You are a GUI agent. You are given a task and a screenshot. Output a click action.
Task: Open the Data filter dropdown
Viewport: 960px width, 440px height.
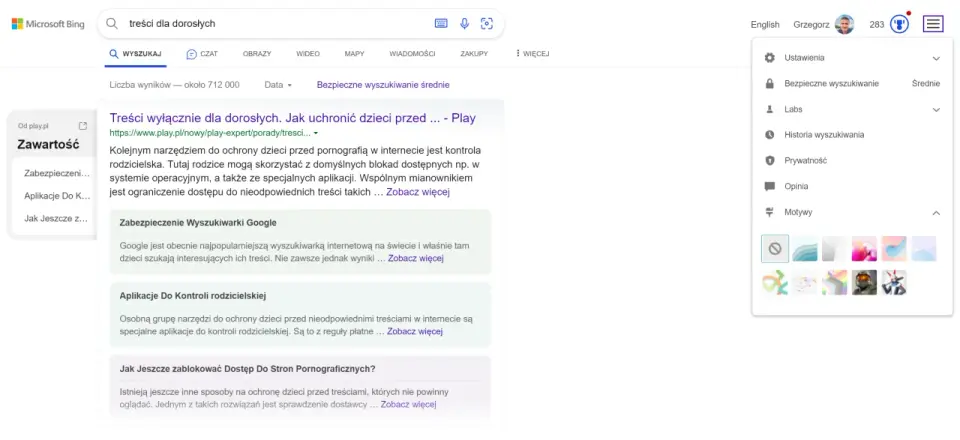click(x=278, y=85)
